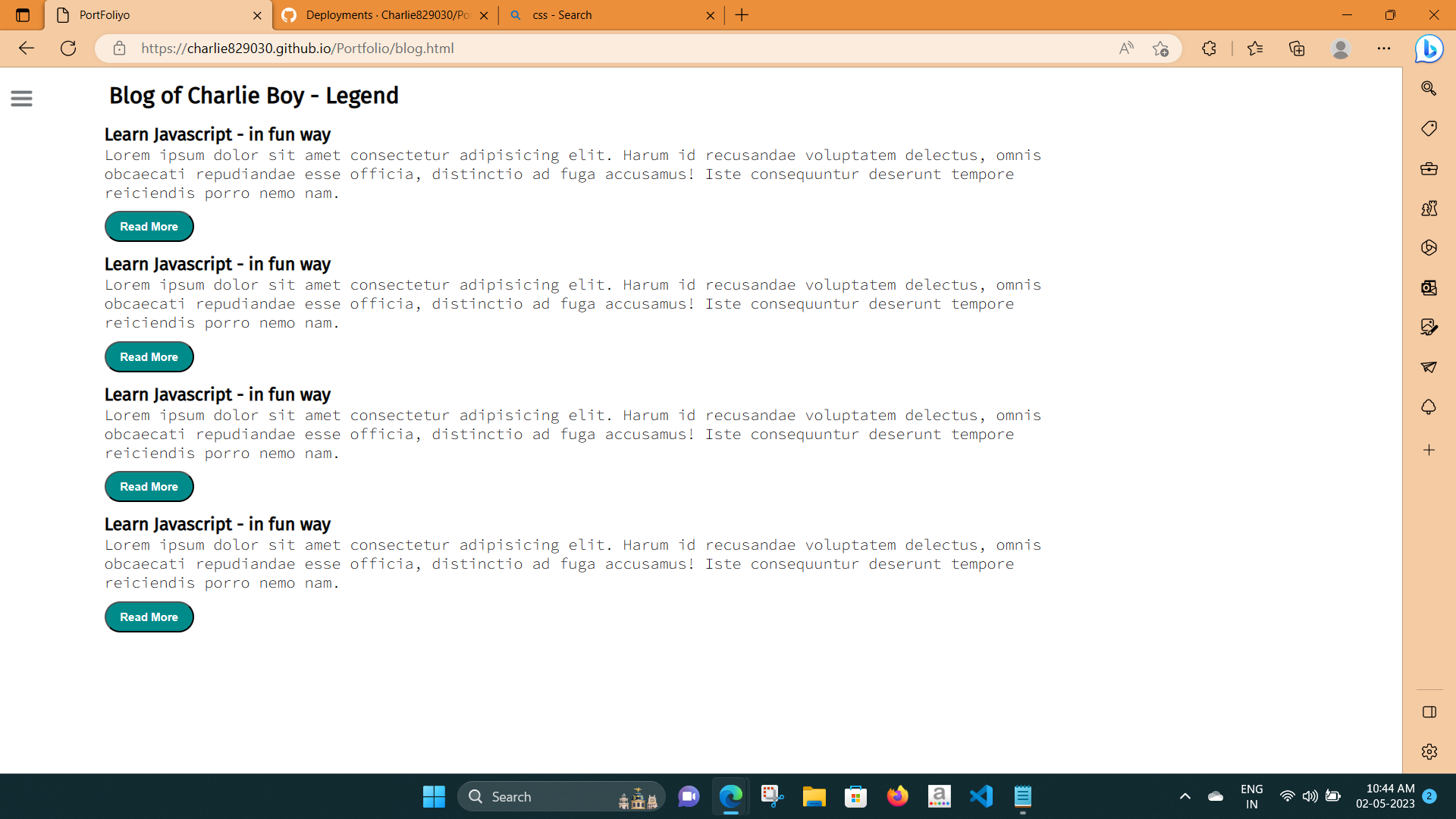Open the Read Aloud feature
The image size is (1456, 819).
pyautogui.click(x=1126, y=49)
